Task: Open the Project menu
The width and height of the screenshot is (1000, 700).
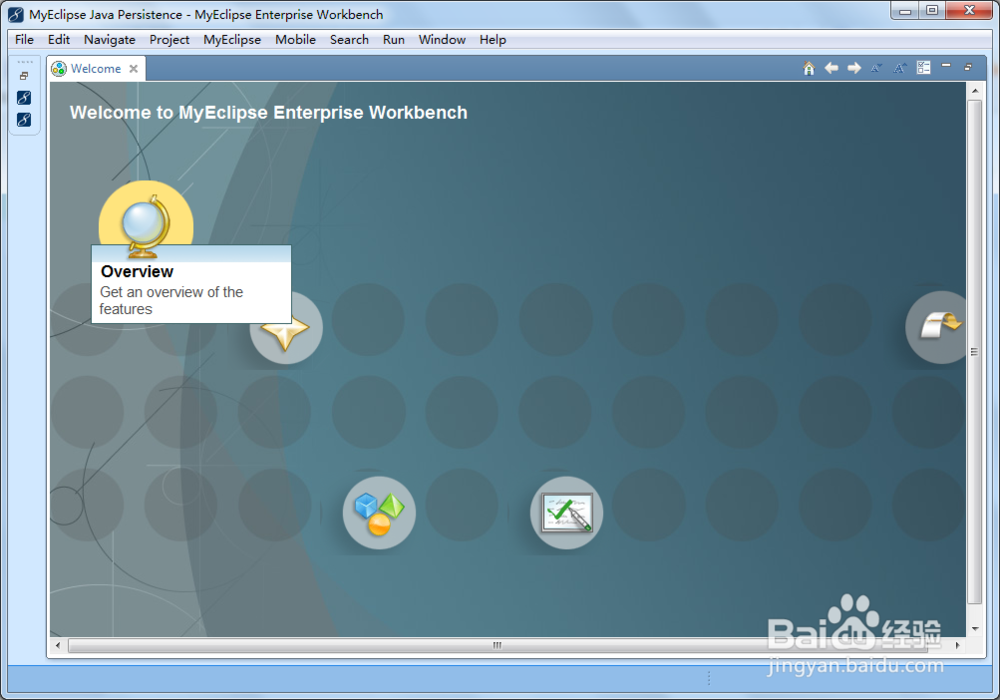Action: (x=170, y=40)
